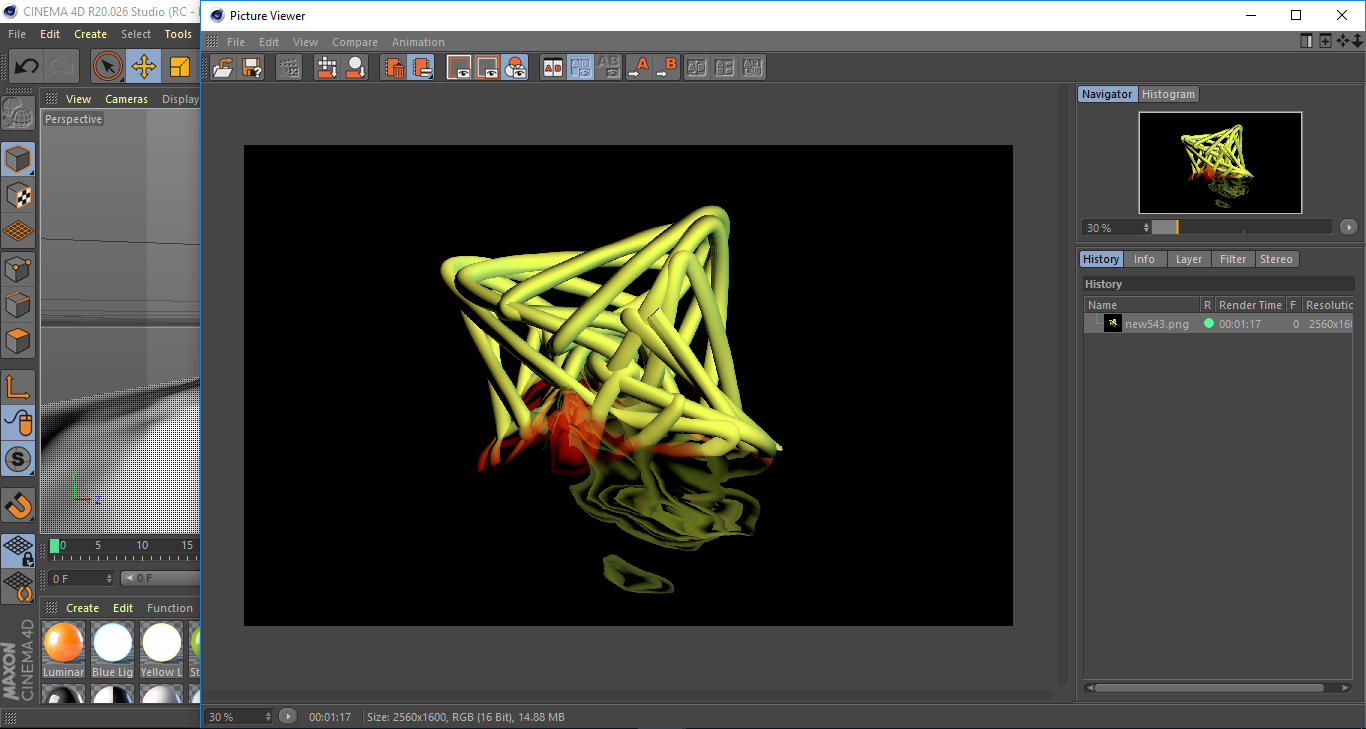Click the last AB text overlay icon
1366x729 pixels.
point(753,67)
